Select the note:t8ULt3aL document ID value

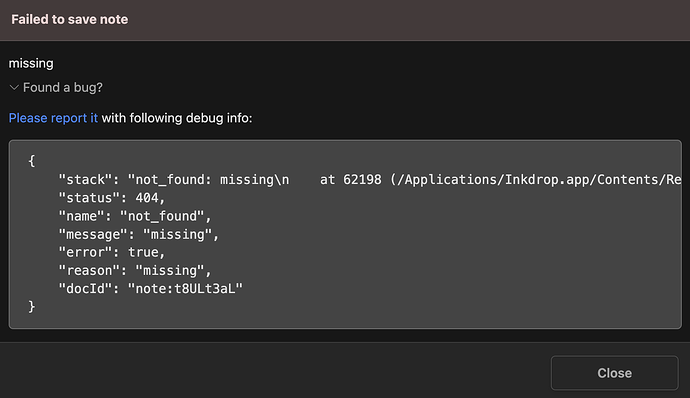pyautogui.click(x=185, y=288)
